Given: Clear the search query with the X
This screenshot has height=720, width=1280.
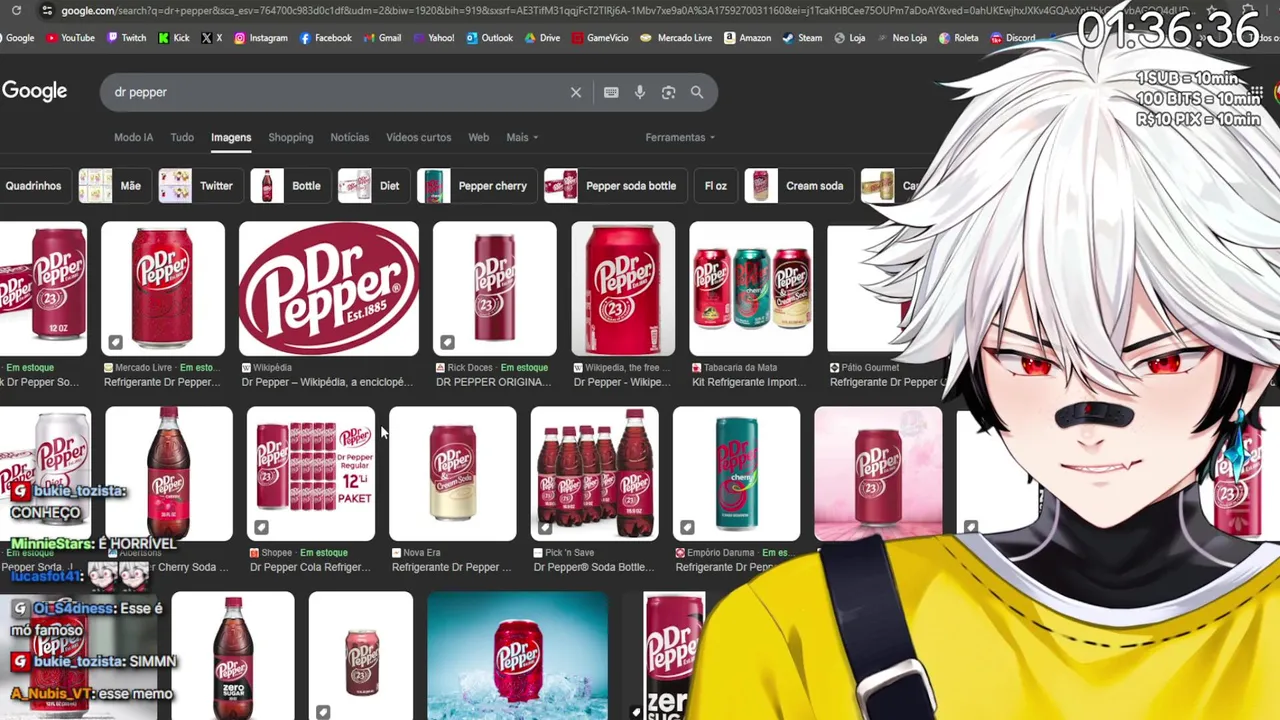Looking at the screenshot, I should click(x=576, y=92).
